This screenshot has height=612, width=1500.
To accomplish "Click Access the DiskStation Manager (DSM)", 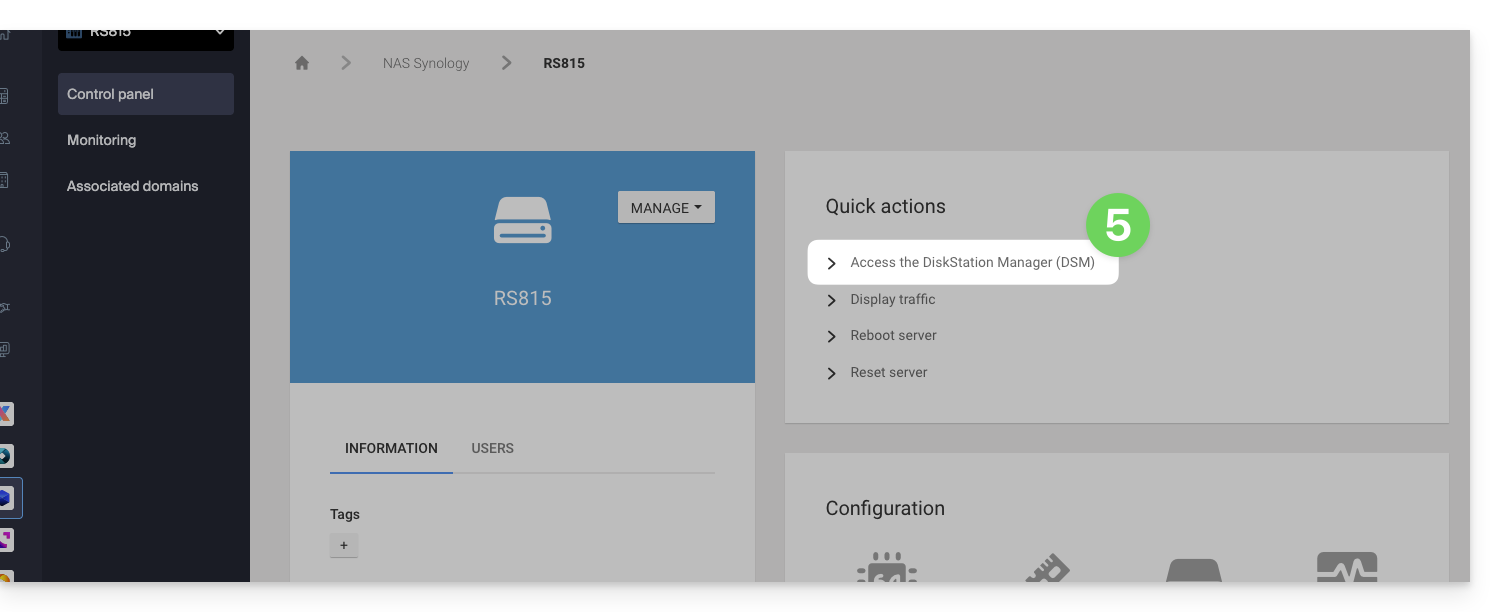I will pos(972,263).
